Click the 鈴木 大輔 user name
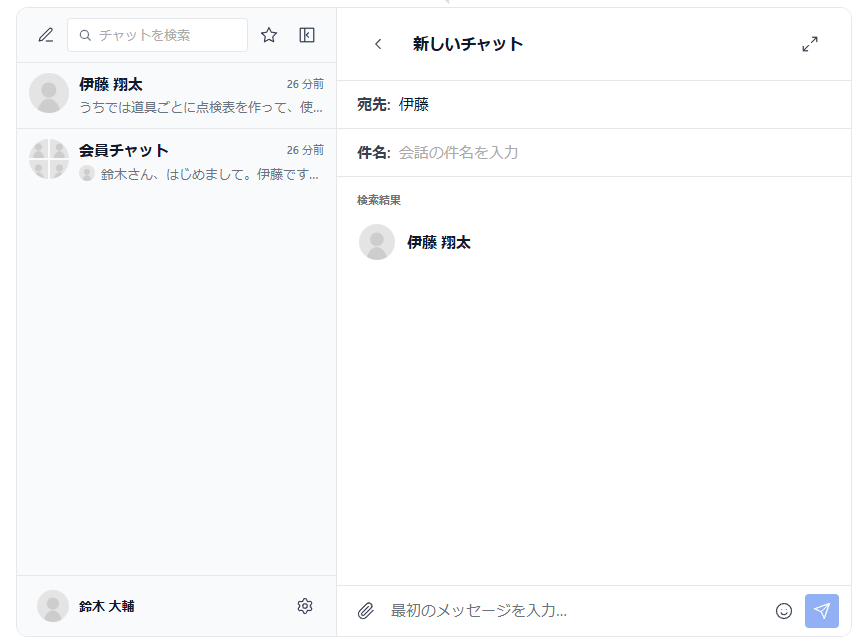The width and height of the screenshot is (868, 642). click(107, 607)
